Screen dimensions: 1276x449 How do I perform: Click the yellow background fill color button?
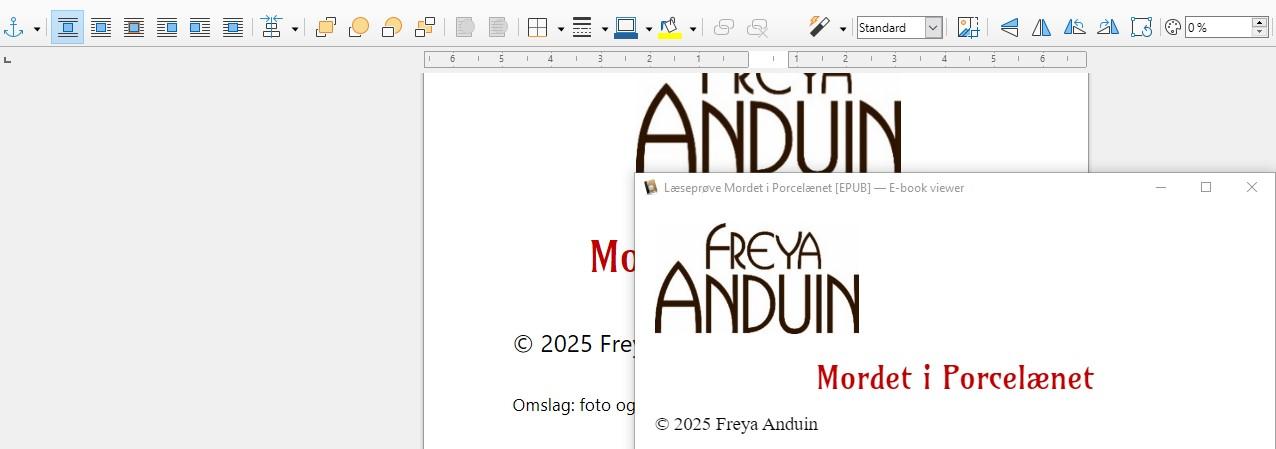coord(670,28)
